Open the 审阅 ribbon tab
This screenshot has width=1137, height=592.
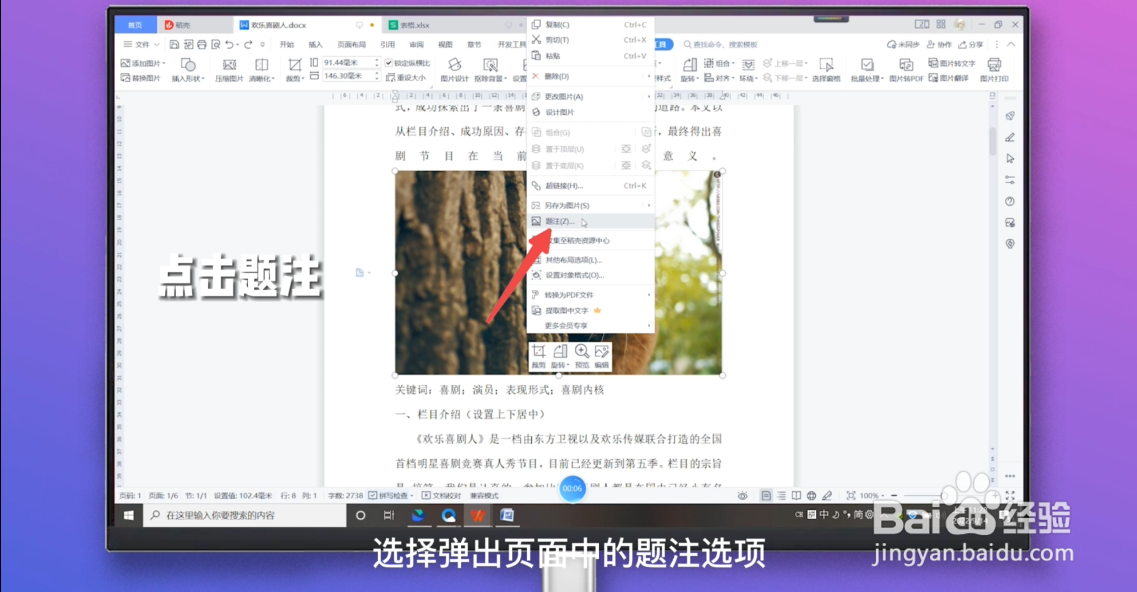(x=416, y=44)
